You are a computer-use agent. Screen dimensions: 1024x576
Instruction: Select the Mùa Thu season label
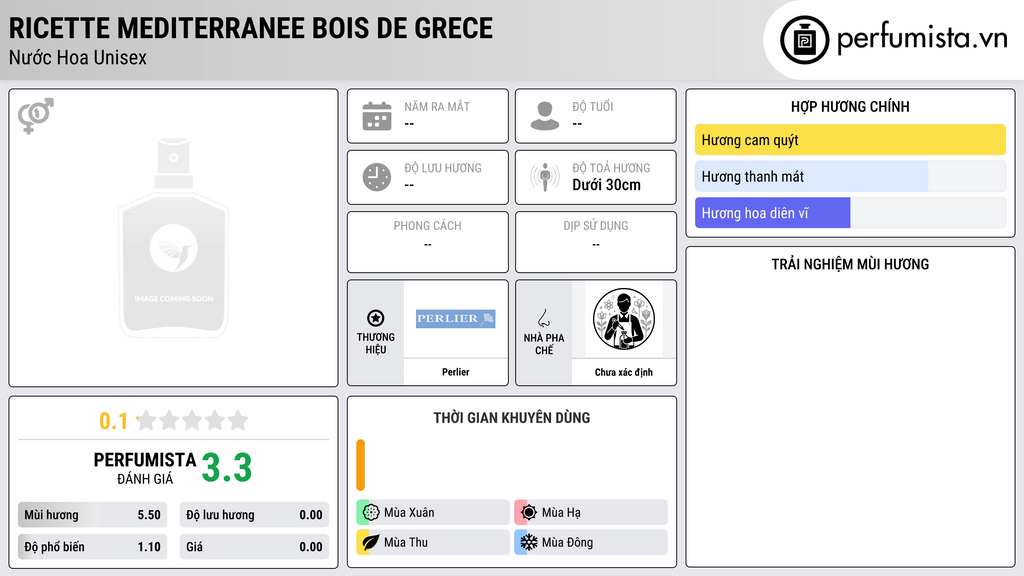pyautogui.click(x=406, y=542)
